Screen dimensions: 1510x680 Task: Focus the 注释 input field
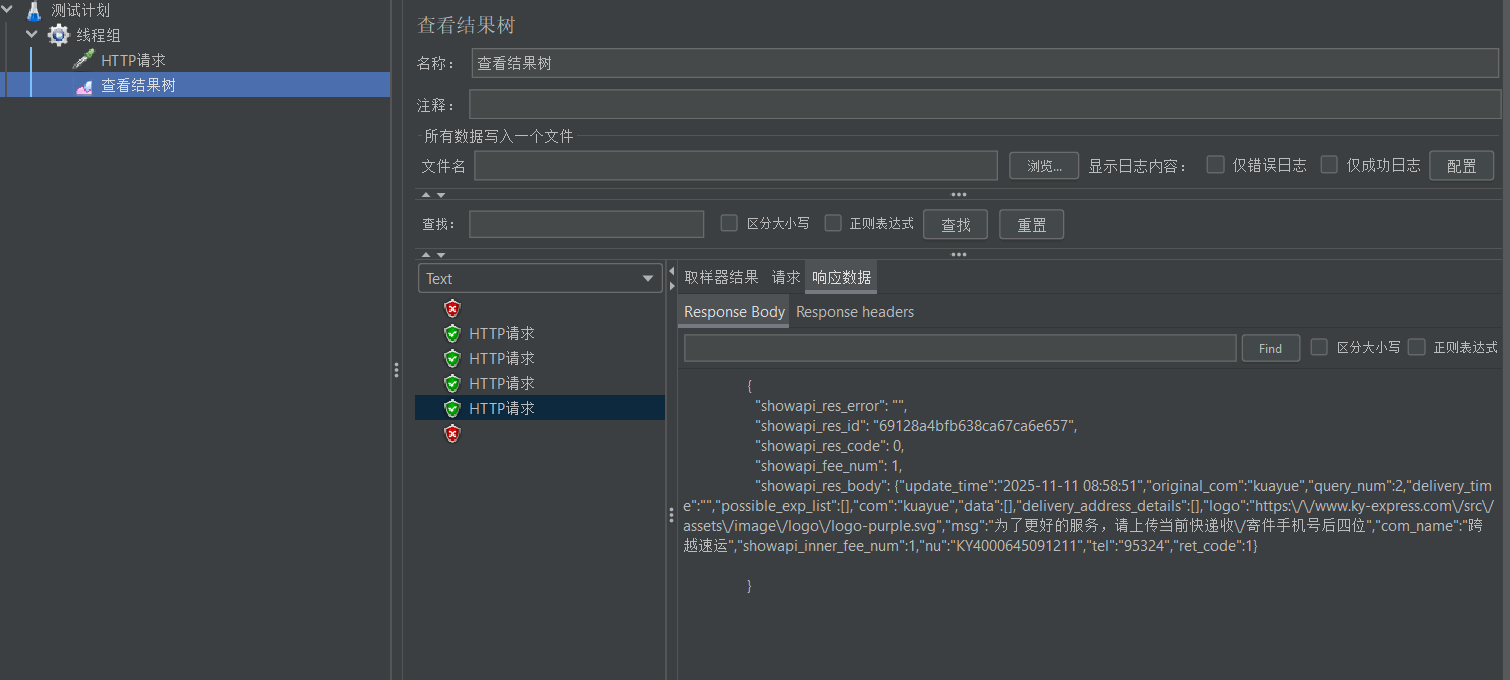coord(985,105)
